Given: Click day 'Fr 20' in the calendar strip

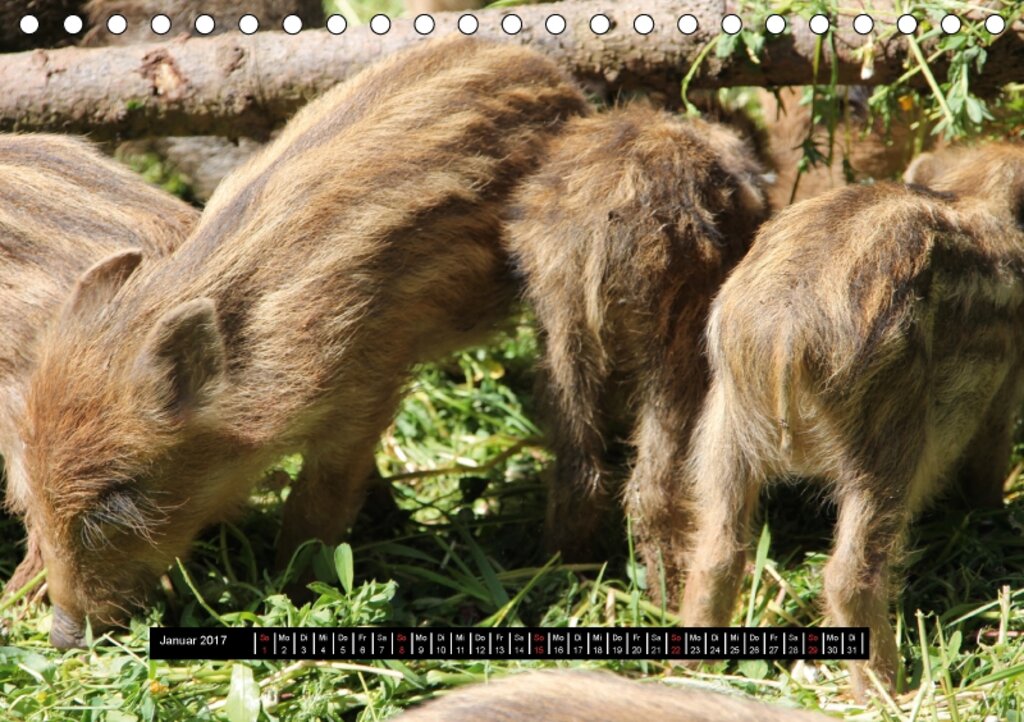Looking at the screenshot, I should (x=637, y=644).
